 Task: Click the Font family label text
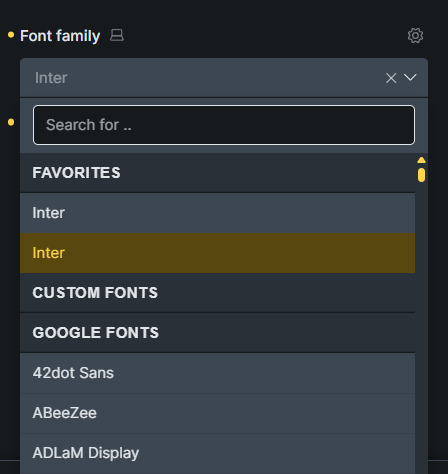click(60, 36)
